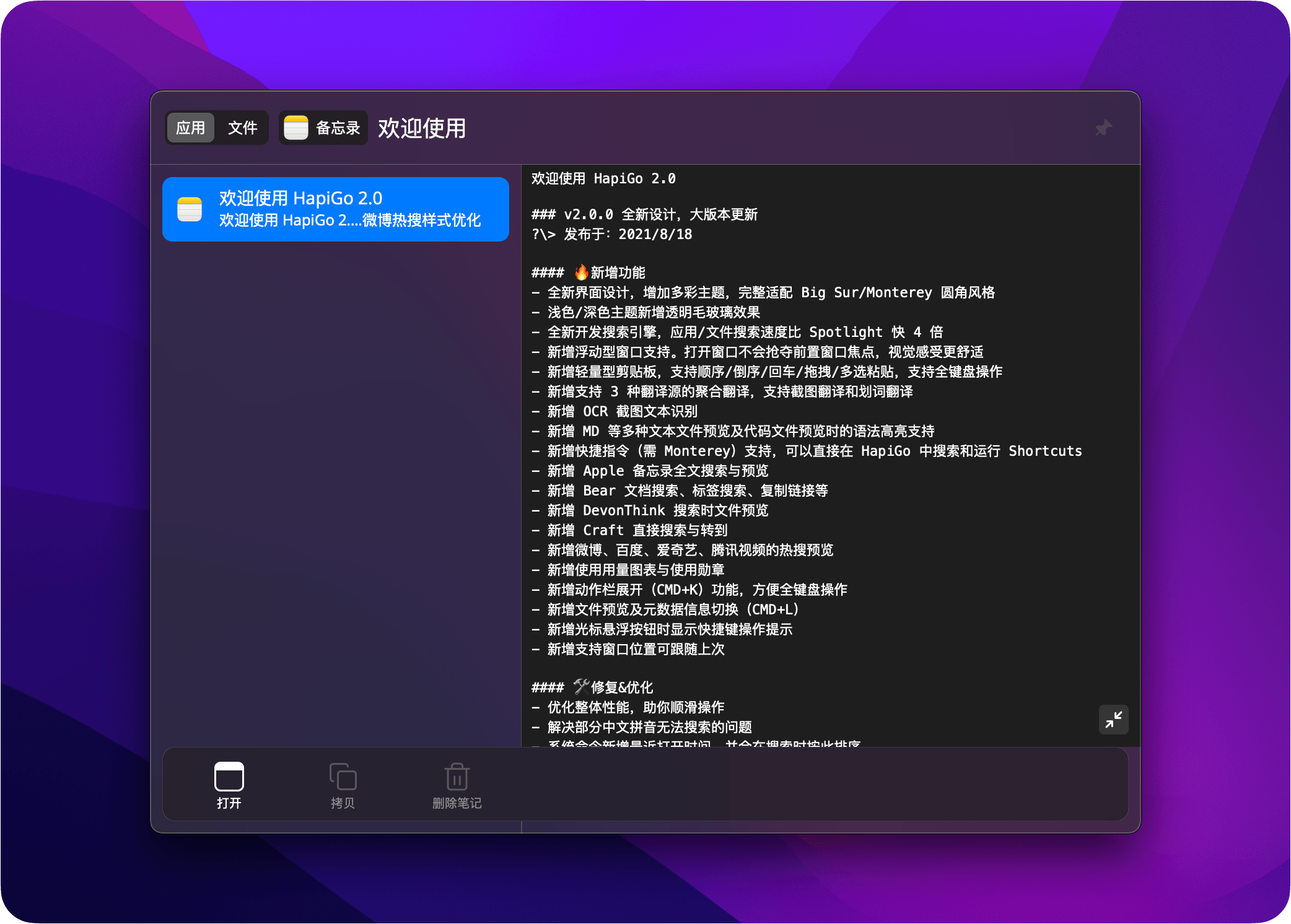Click the pin icon in the top right corner
Image resolution: width=1291 pixels, height=924 pixels.
click(1103, 128)
